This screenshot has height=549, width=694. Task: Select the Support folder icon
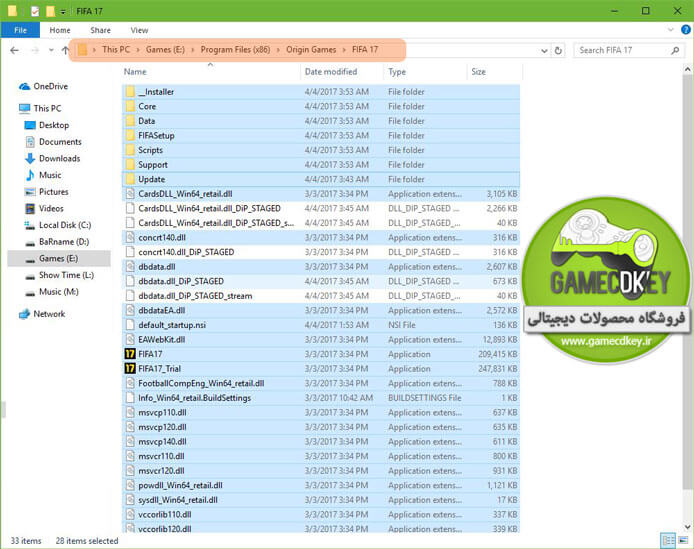[x=130, y=165]
